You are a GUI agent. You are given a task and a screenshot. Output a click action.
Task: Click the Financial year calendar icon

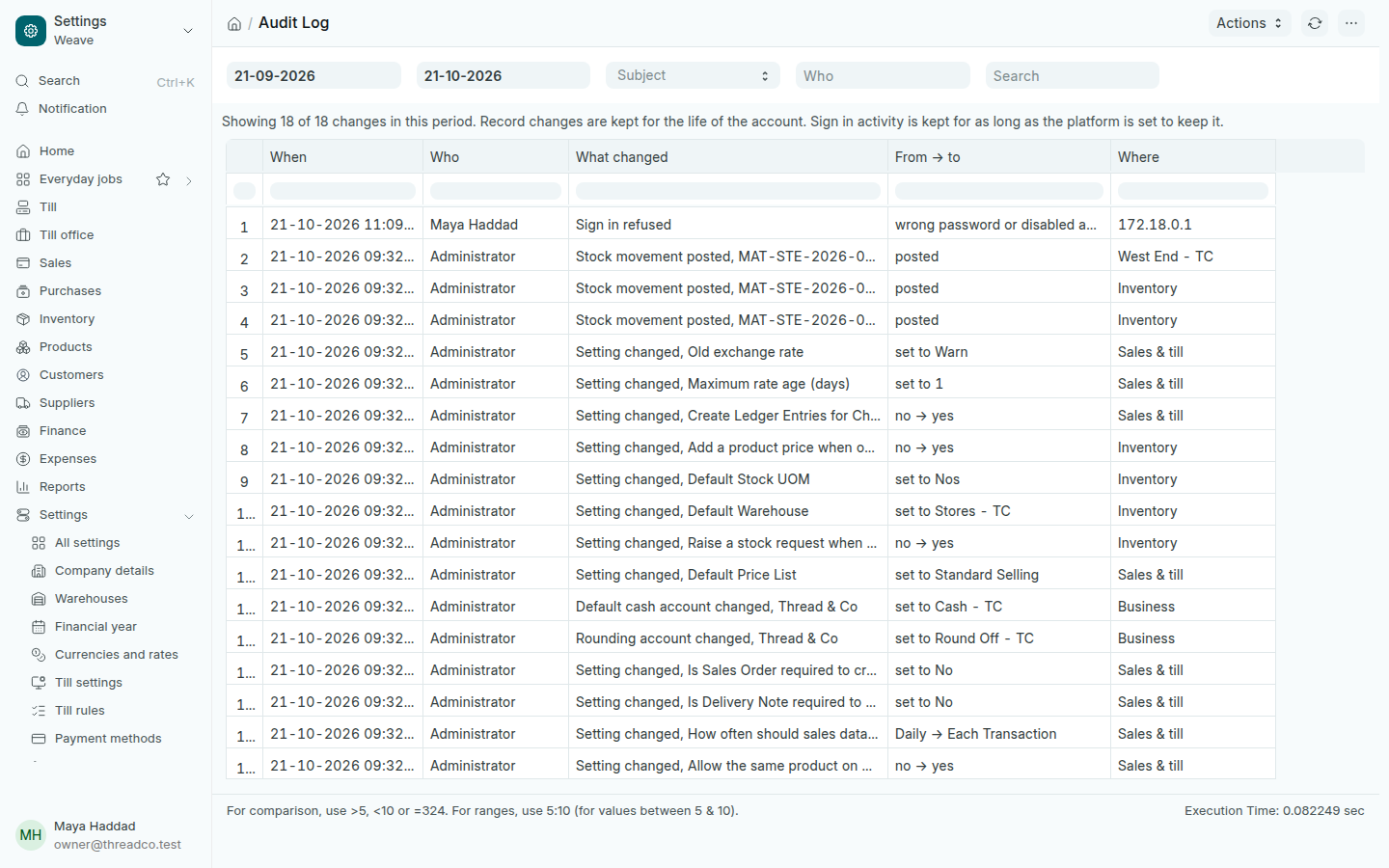point(39,627)
